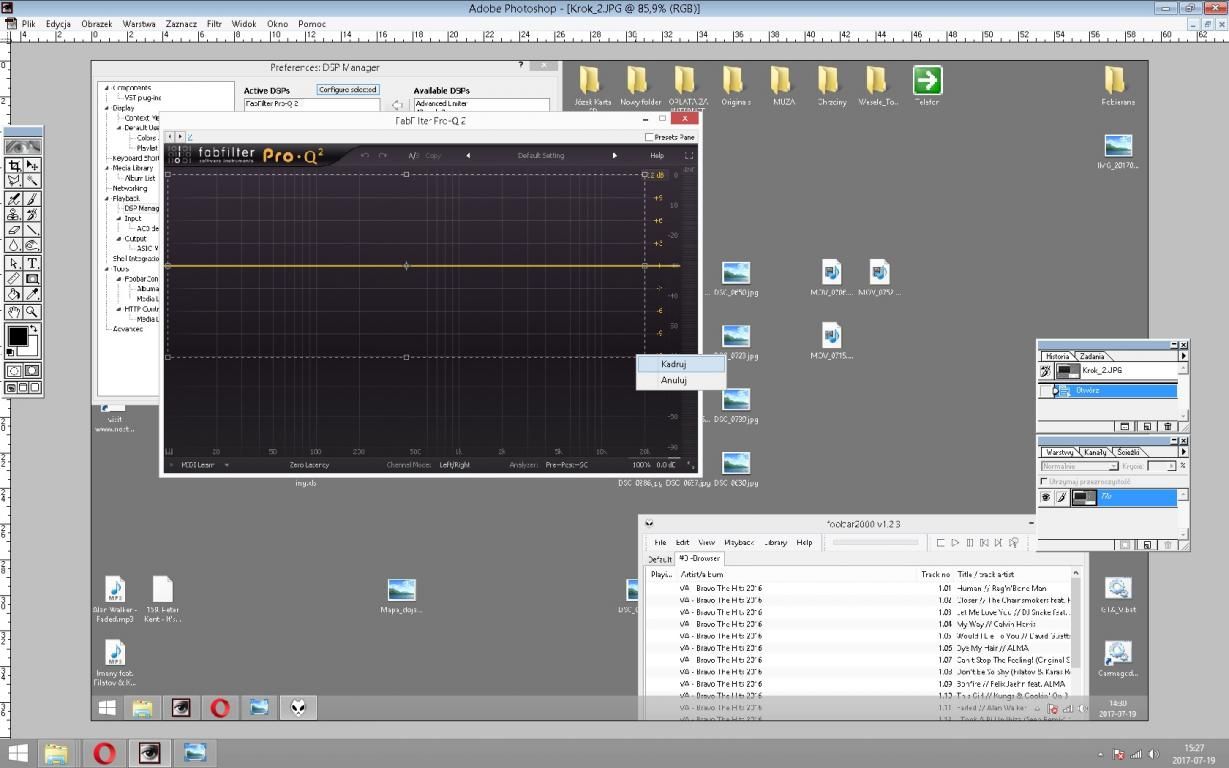Image resolution: width=1229 pixels, height=768 pixels.
Task: Select the Polygonal Lasso tool
Action: tap(14, 181)
